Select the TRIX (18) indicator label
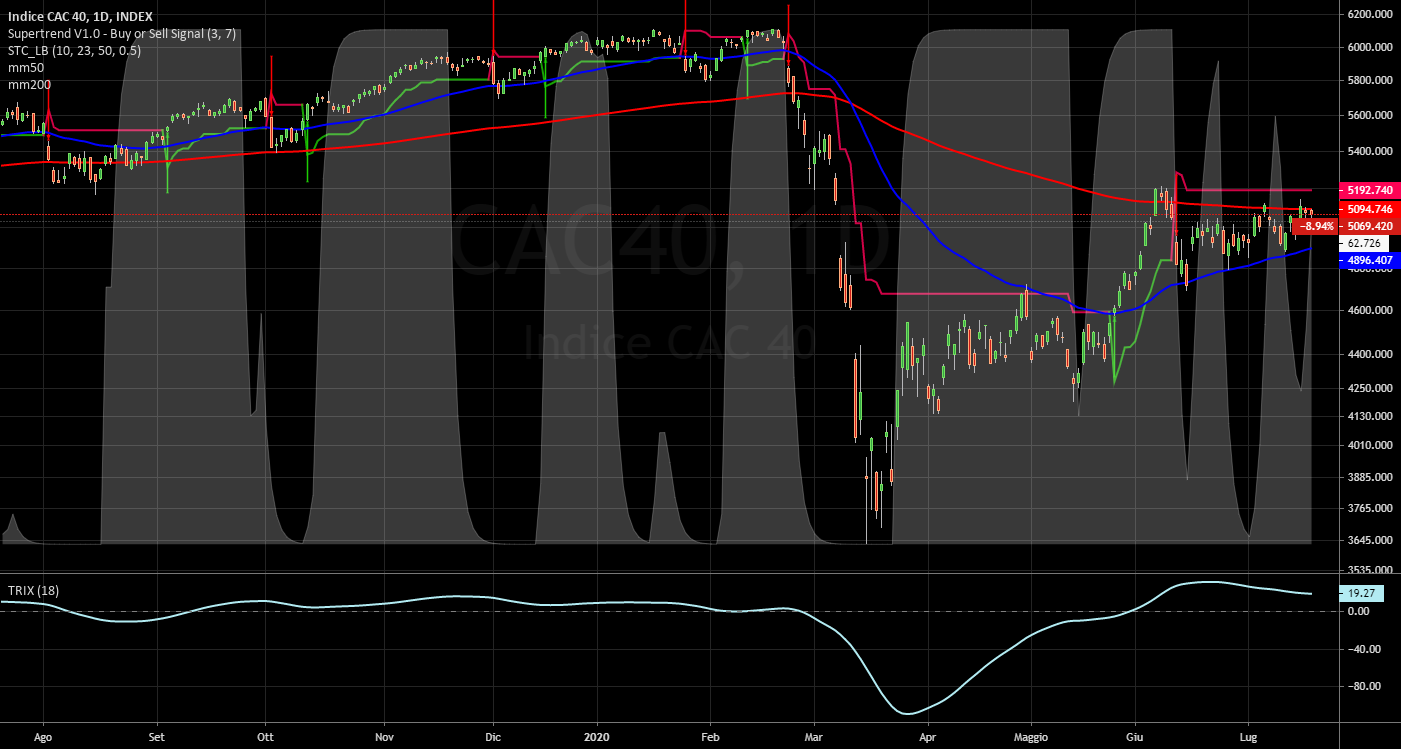Image resolution: width=1401 pixels, height=749 pixels. 33,591
